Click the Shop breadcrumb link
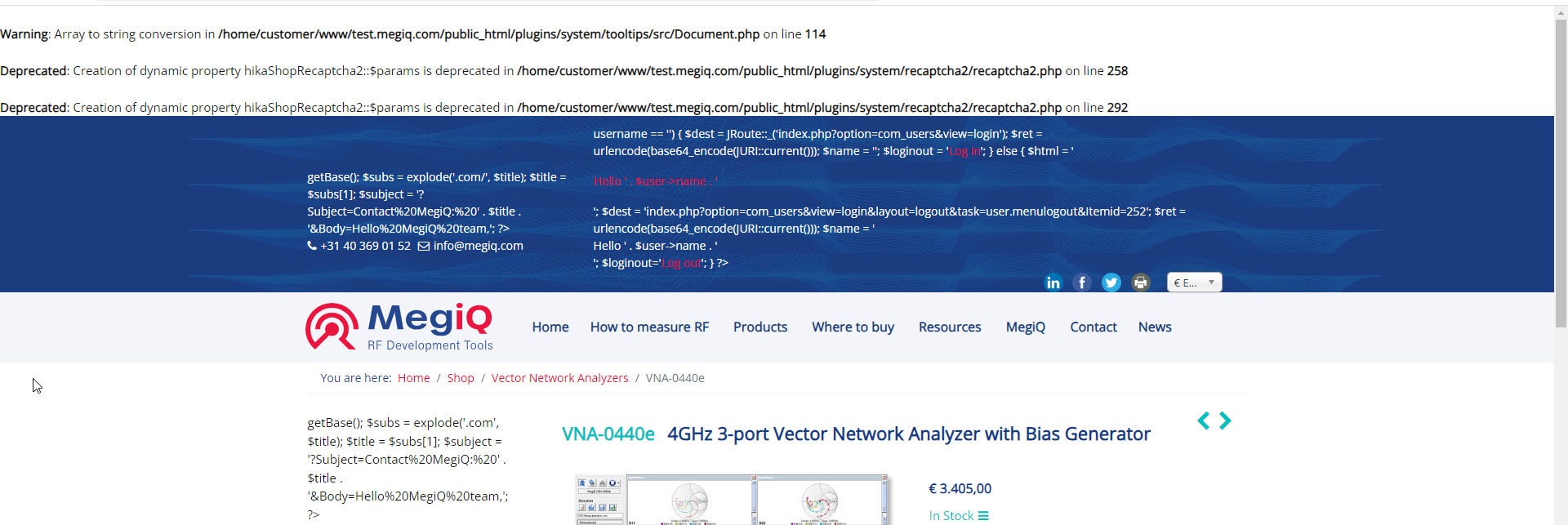 coord(461,378)
